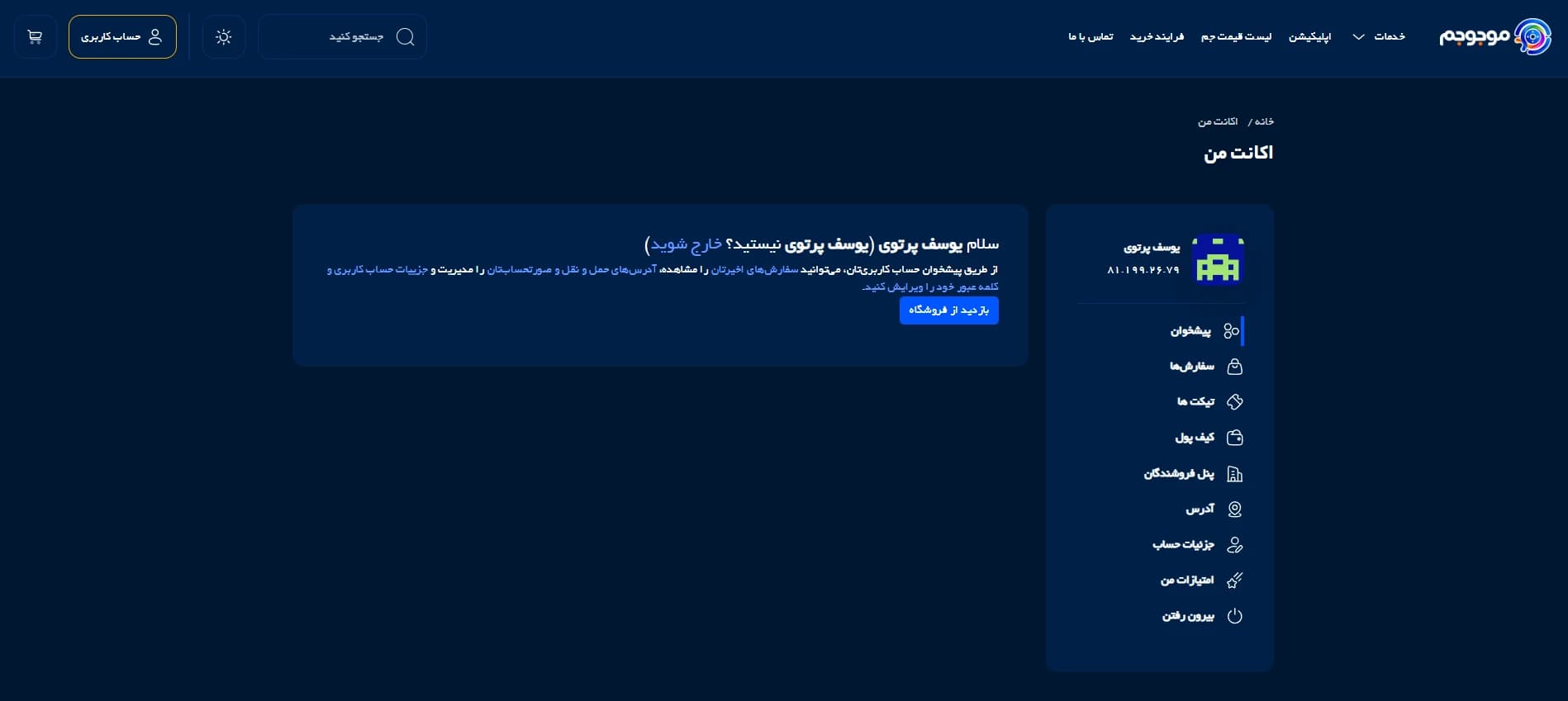Image resolution: width=1568 pixels, height=701 pixels.
Task: Open اپلیکیشن menu item
Action: click(1309, 37)
